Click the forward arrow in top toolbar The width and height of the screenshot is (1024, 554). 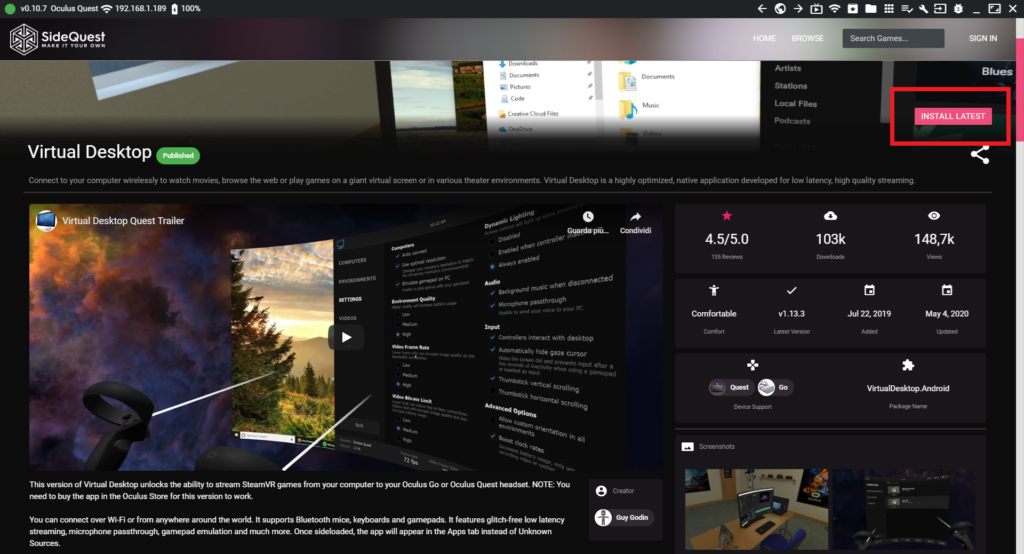pyautogui.click(x=798, y=9)
